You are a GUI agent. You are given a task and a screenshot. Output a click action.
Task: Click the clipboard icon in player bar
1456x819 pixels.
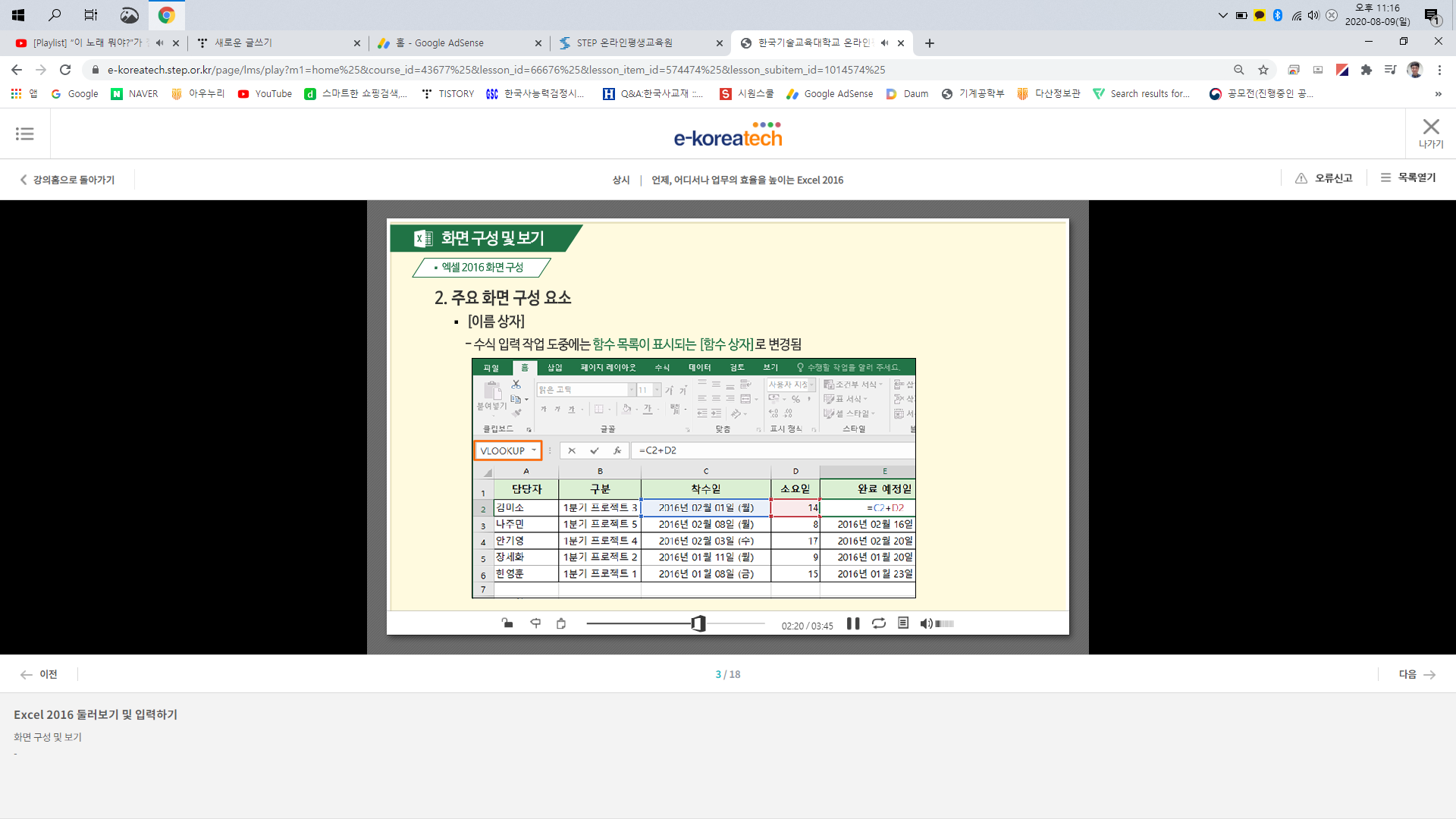pos(561,623)
